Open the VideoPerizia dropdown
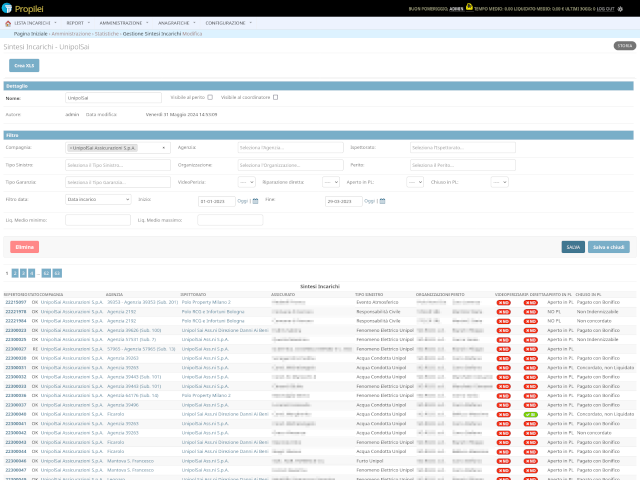 (x=247, y=182)
